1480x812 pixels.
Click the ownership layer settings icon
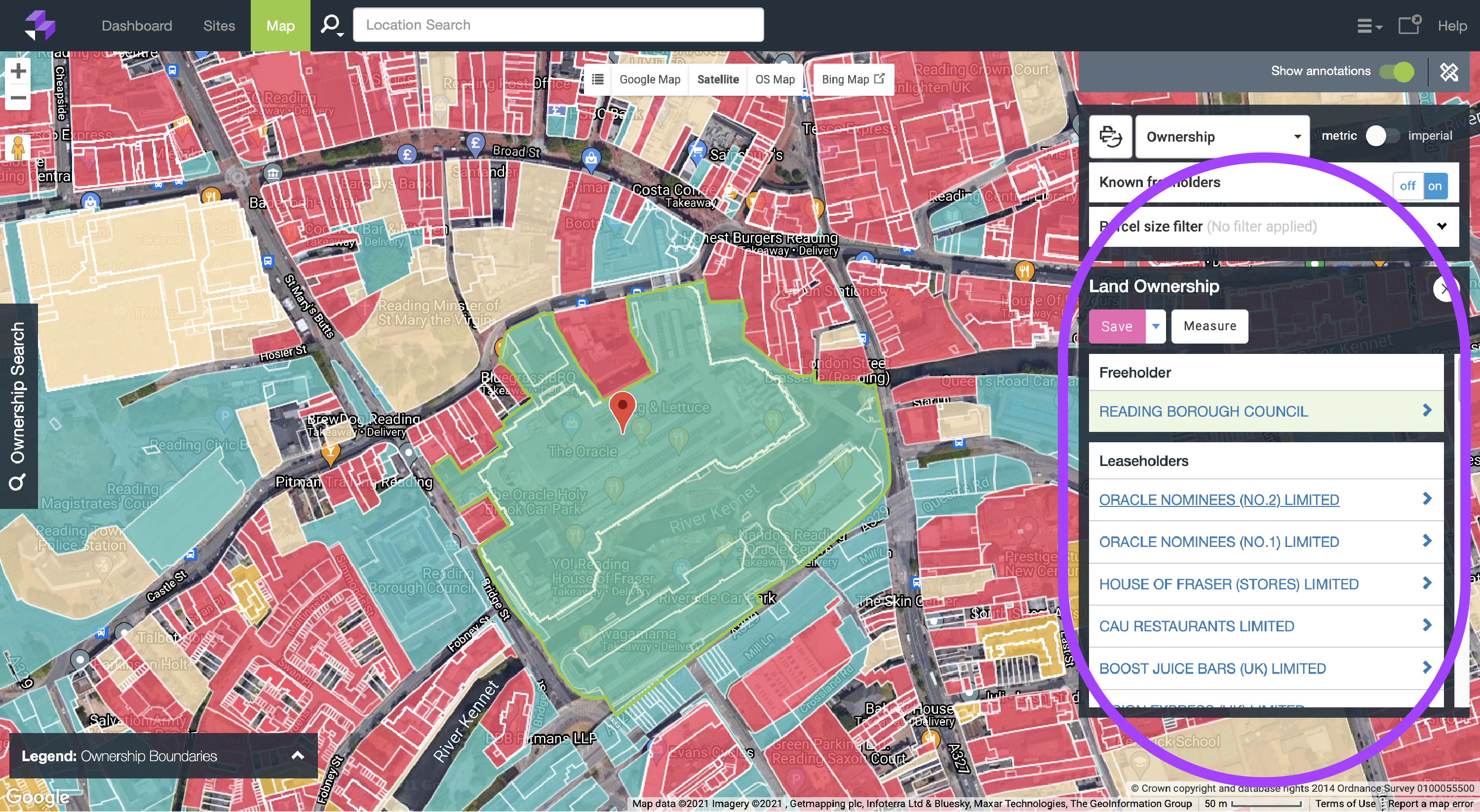pos(1110,137)
